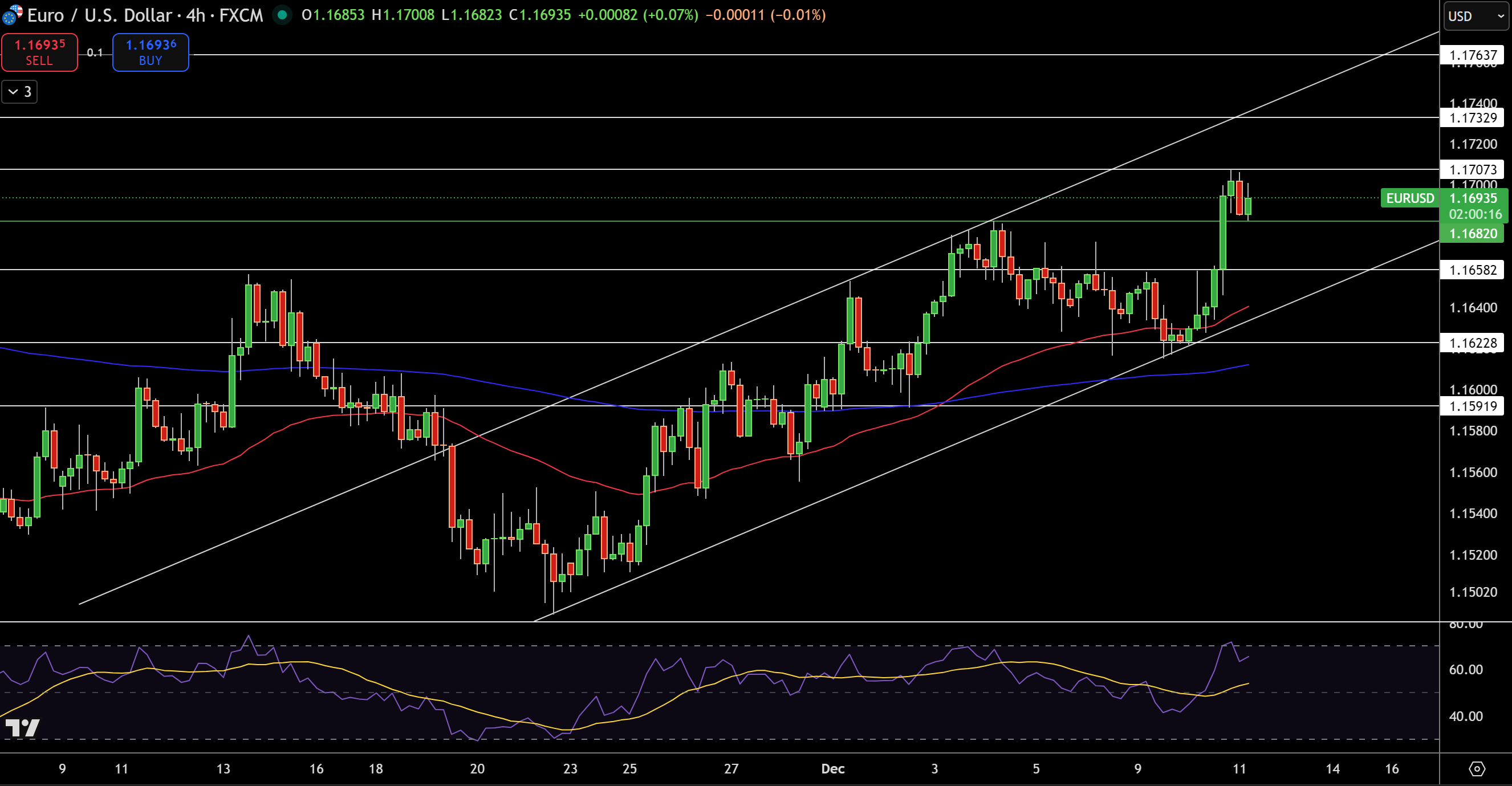Click the 1.15400 price scale label
This screenshot has height=786, width=1512.
1473,514
